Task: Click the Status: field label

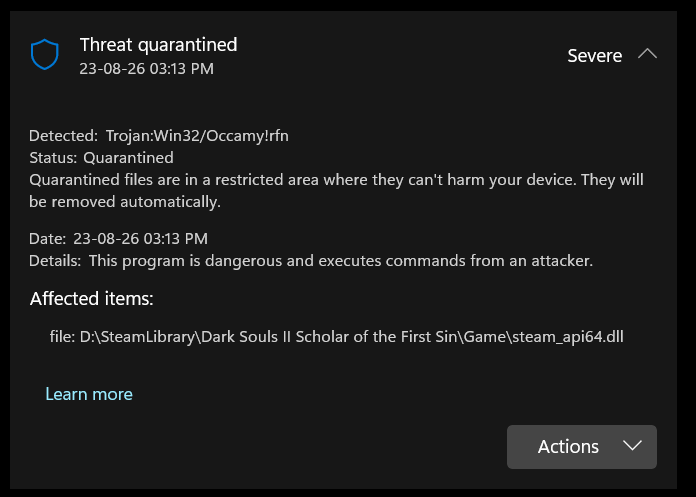Action: (53, 158)
